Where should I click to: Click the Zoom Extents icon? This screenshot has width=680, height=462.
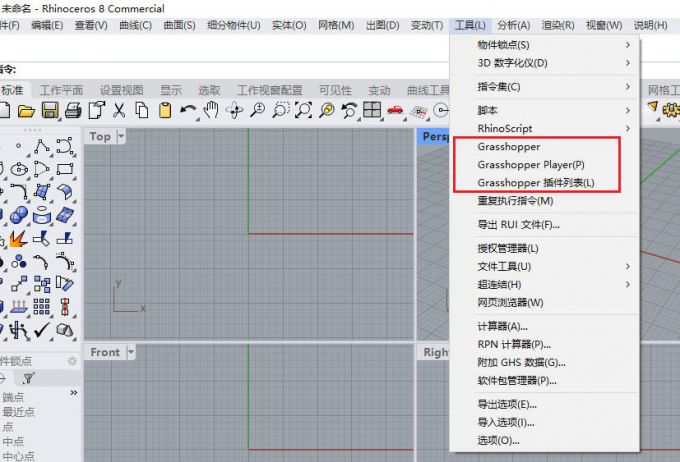[x=304, y=111]
